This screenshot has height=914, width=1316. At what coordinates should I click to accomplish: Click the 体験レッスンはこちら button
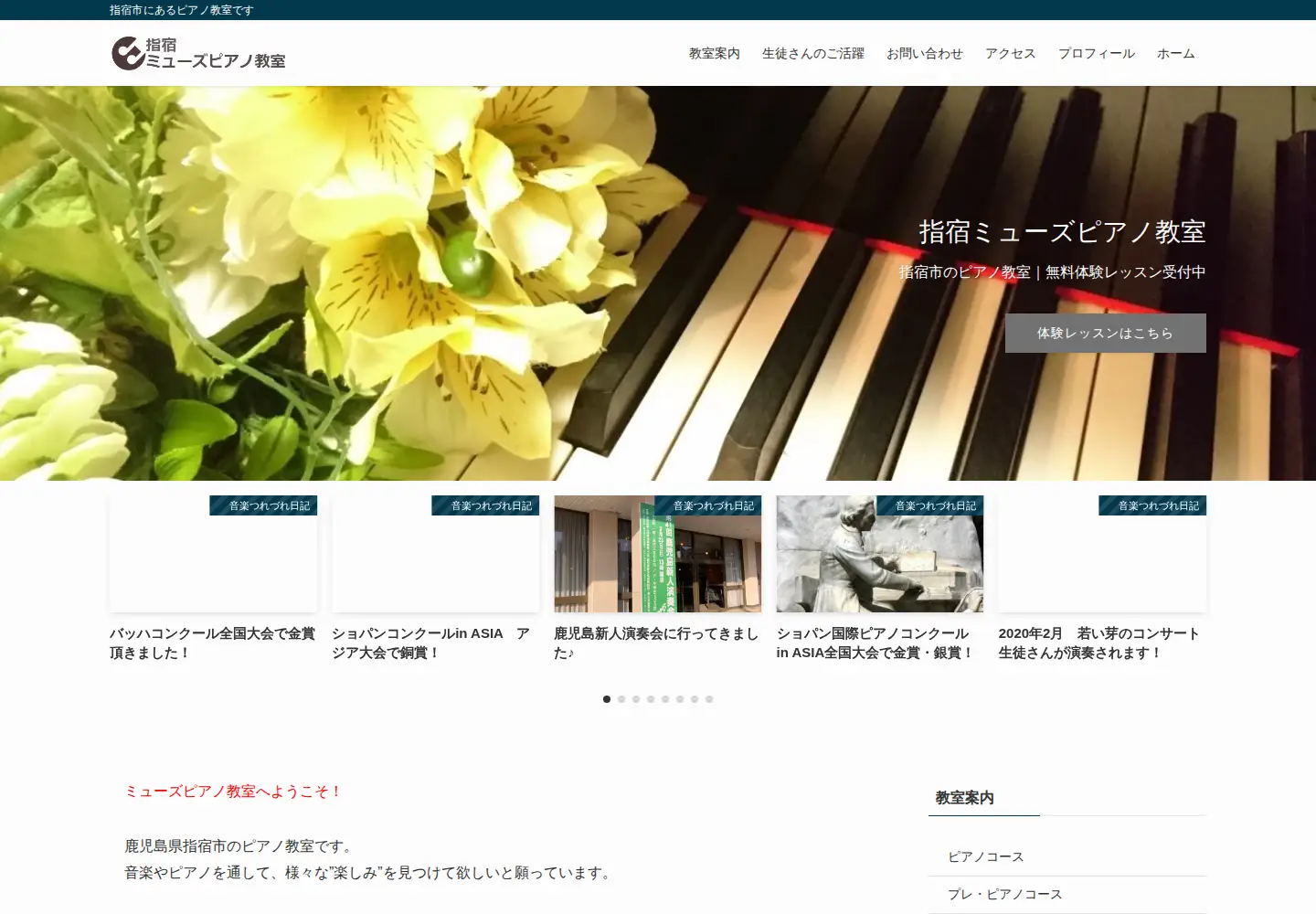tap(1106, 333)
